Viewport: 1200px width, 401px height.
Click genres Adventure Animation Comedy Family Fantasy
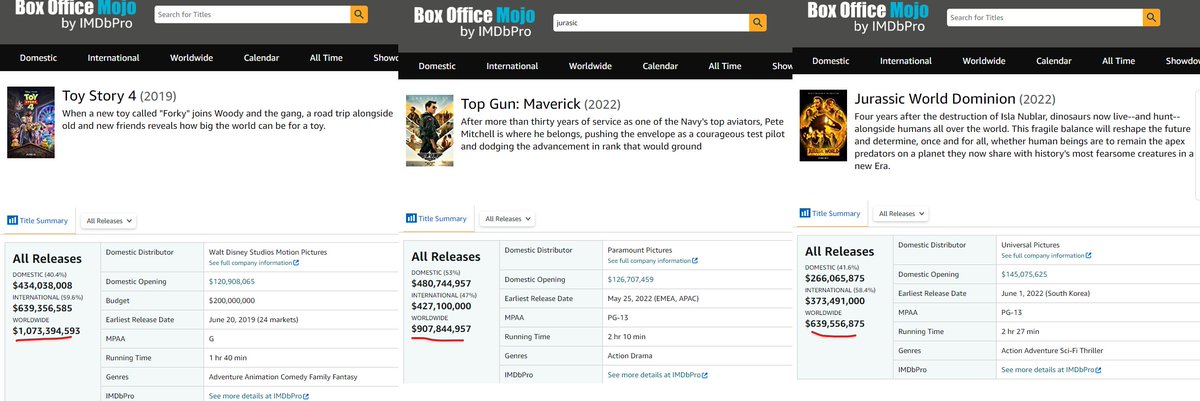pos(283,378)
